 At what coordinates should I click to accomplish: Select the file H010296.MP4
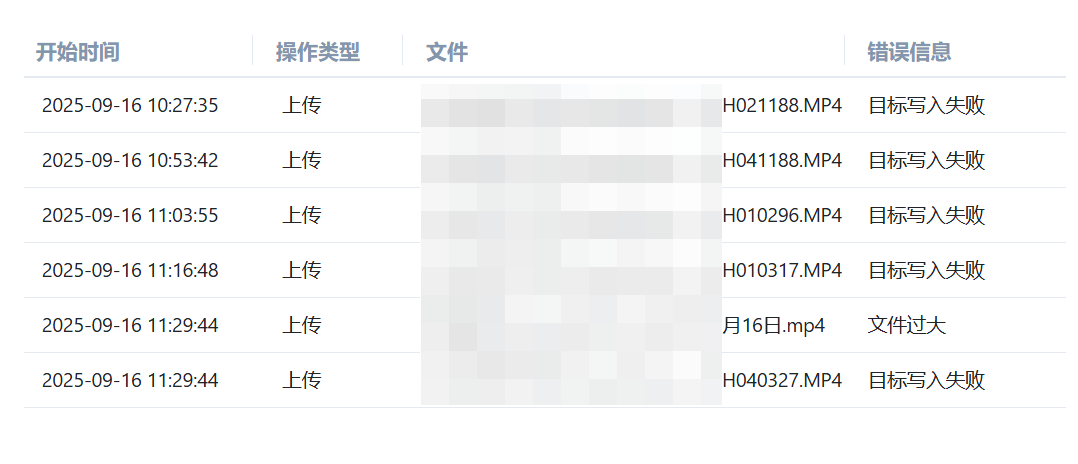pyautogui.click(x=782, y=216)
